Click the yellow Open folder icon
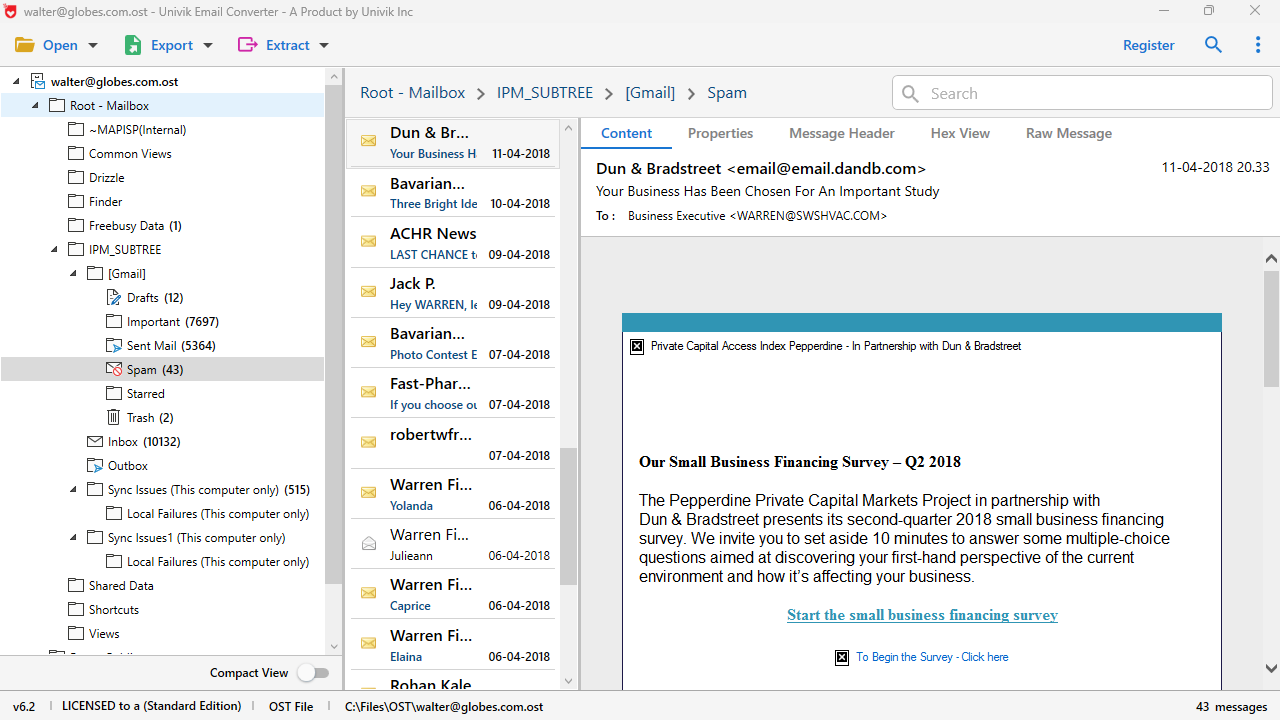This screenshot has height=720, width=1280. [24, 45]
